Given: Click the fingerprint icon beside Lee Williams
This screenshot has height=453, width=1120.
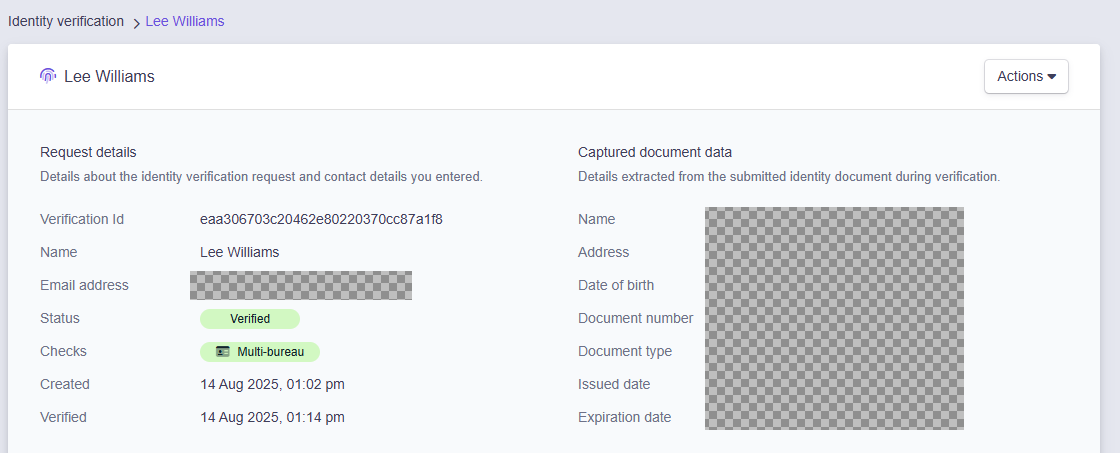Looking at the screenshot, I should click(47, 76).
